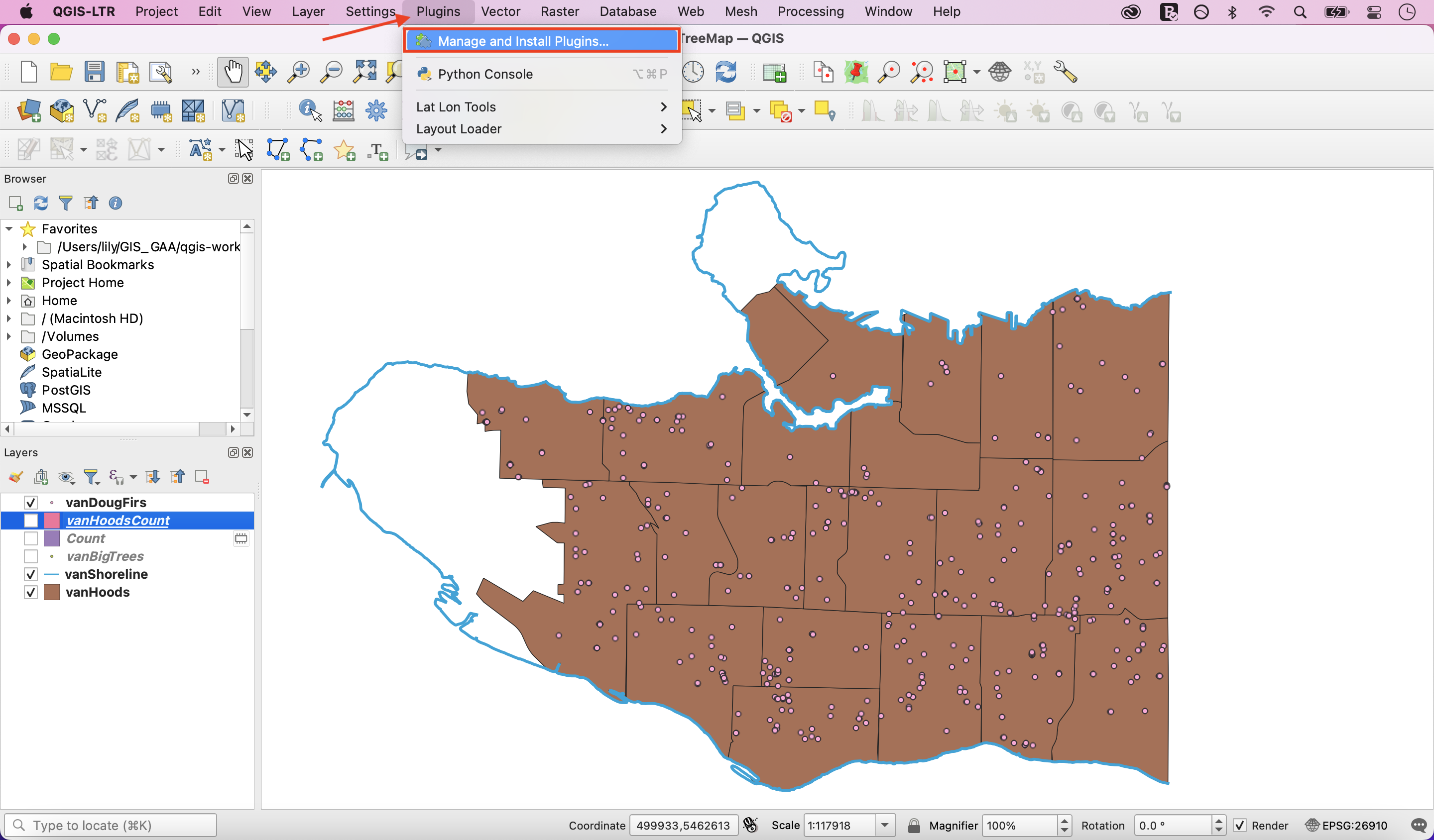Select the Identify Features tool
Screen dimensions: 1434x840
coord(310,110)
